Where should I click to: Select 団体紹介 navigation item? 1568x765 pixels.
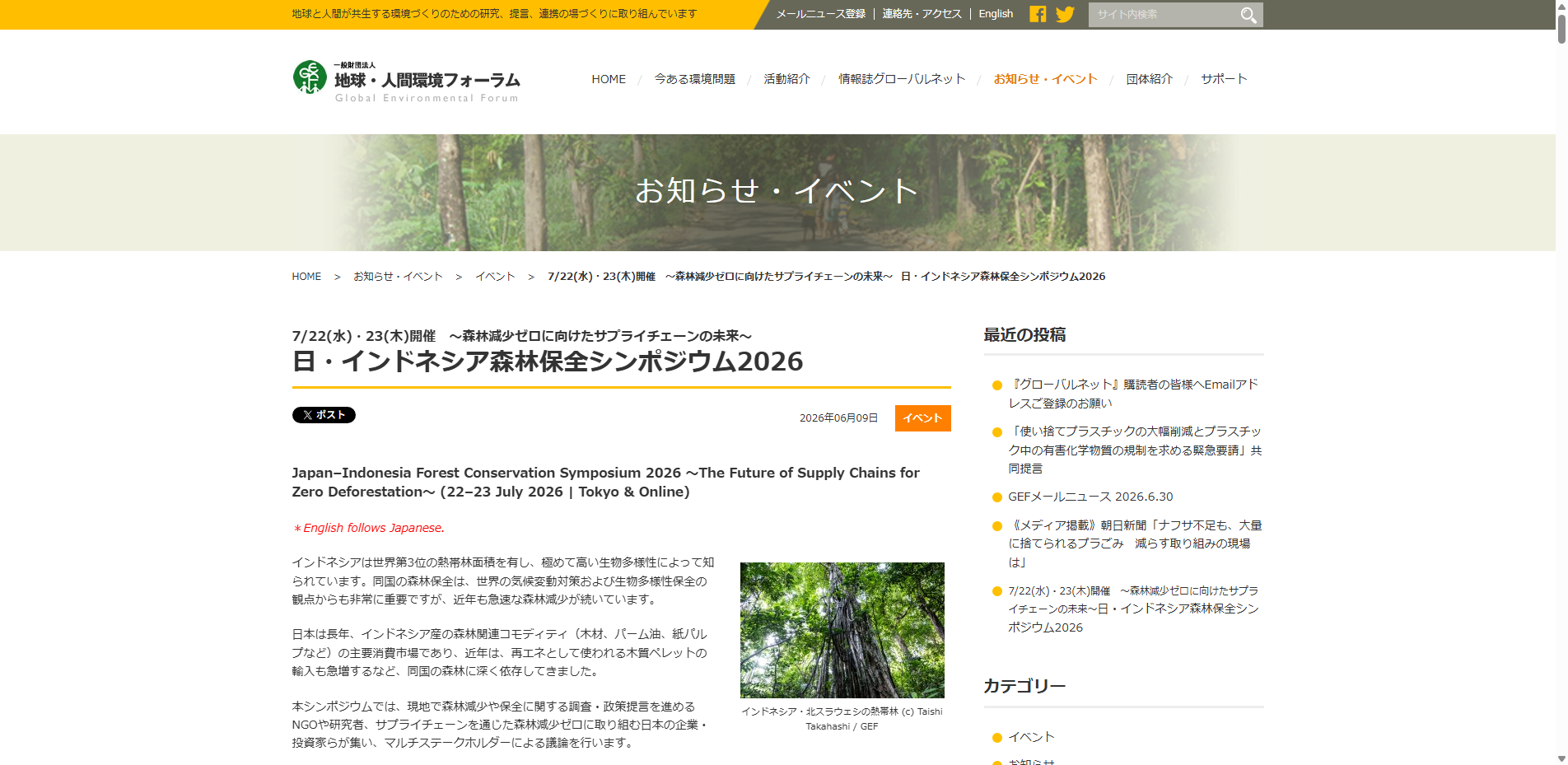[x=1149, y=79]
